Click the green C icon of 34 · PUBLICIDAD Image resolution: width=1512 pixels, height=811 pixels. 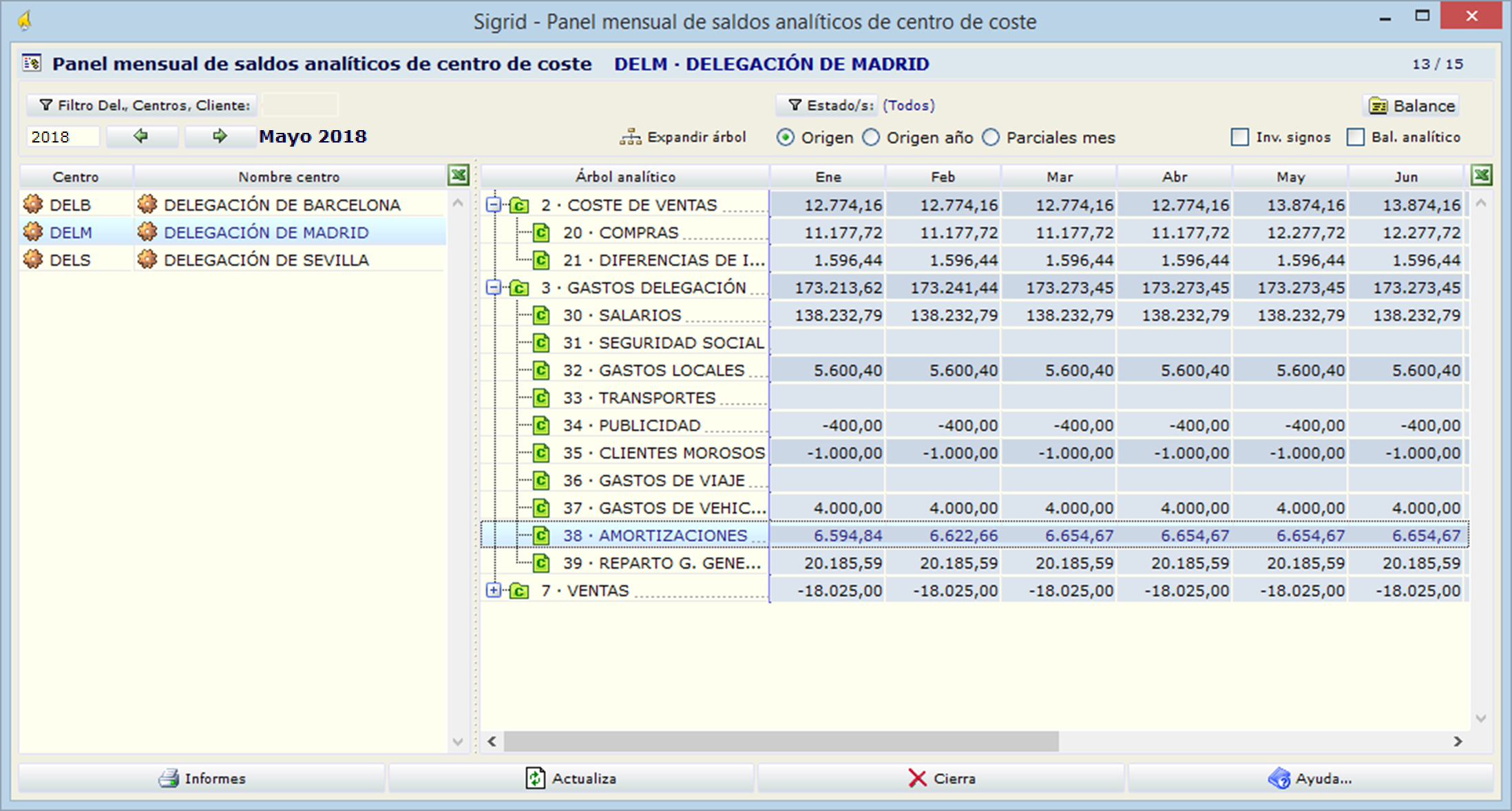click(542, 425)
